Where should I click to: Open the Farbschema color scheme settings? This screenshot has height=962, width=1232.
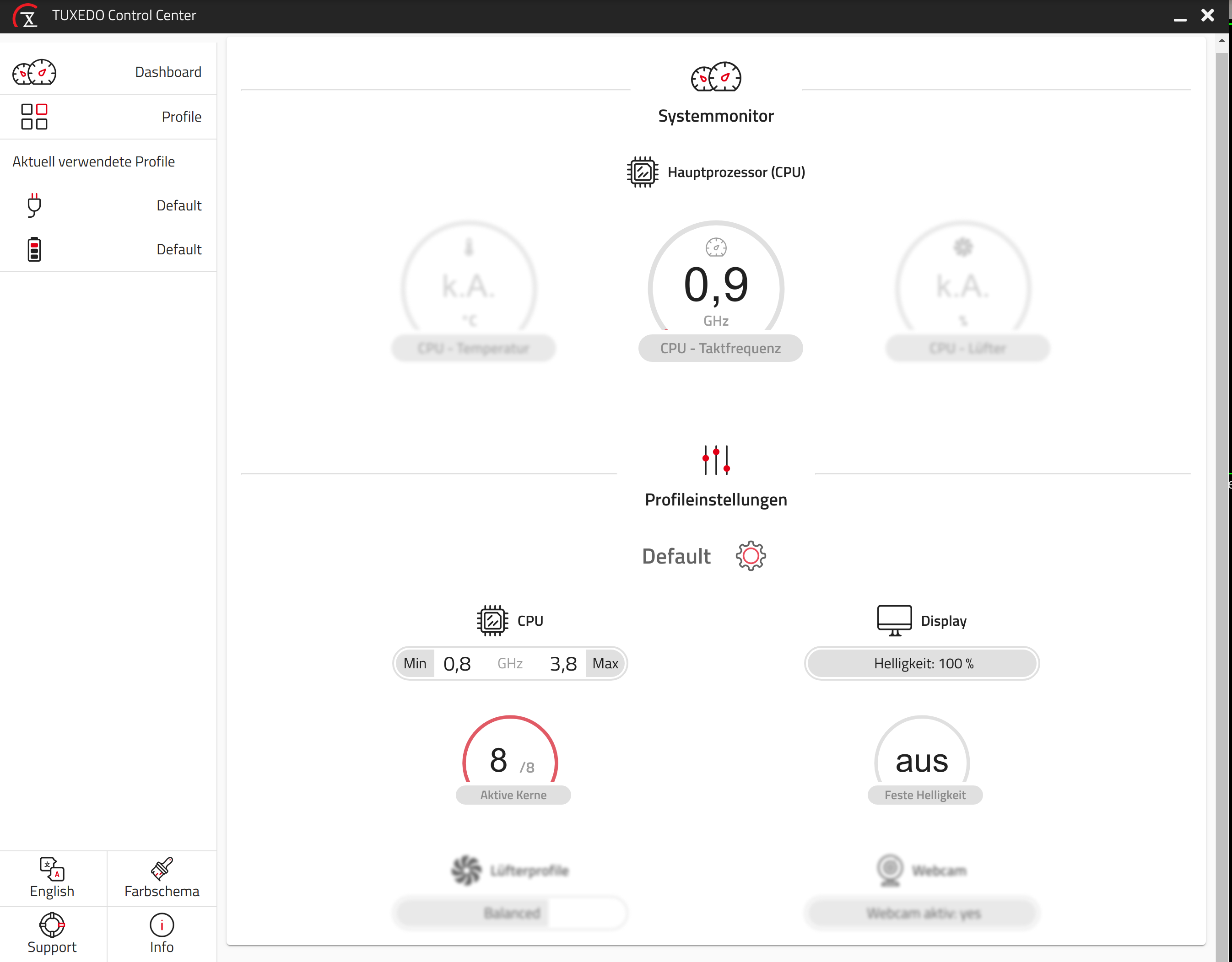click(162, 878)
